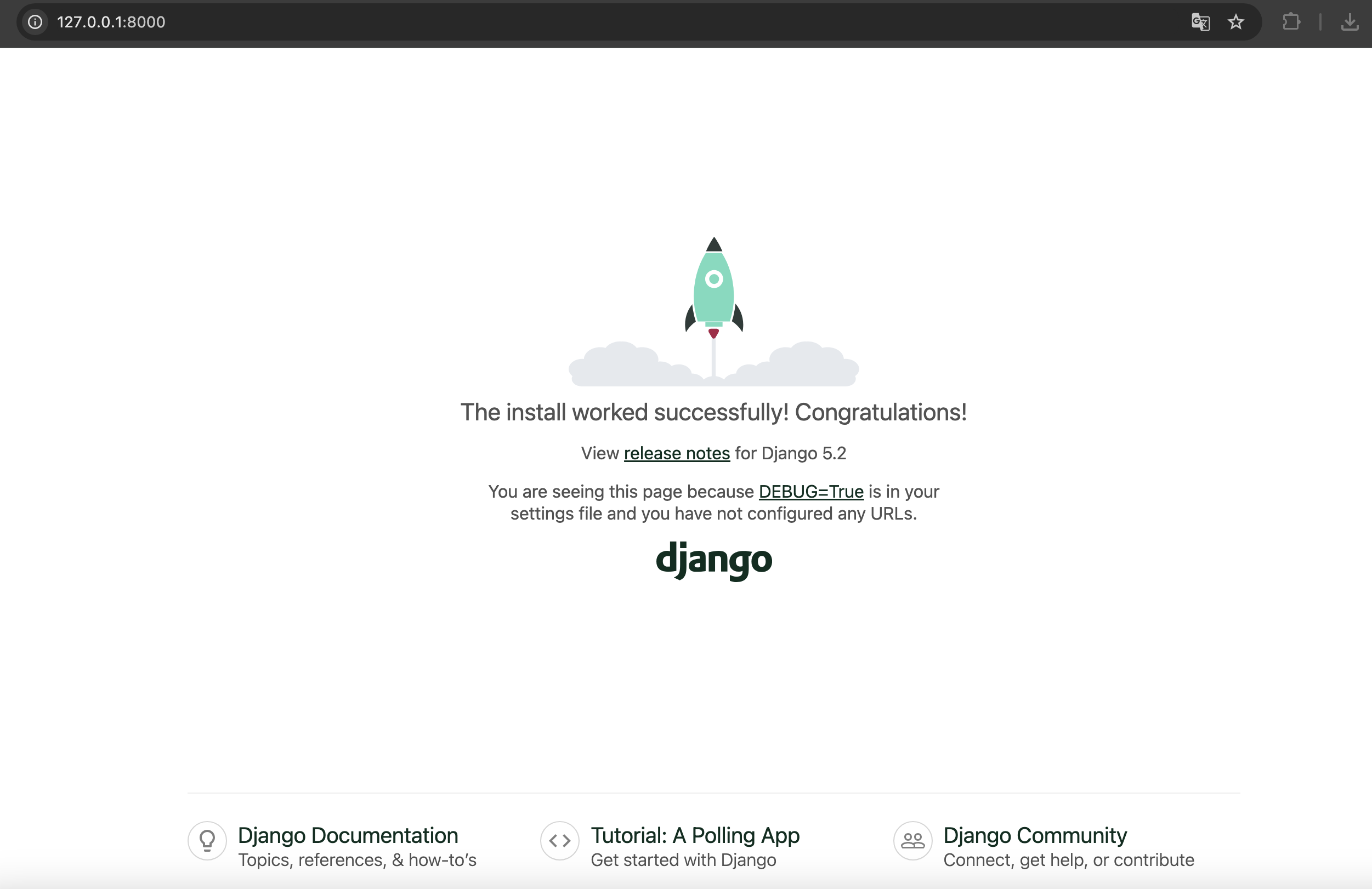Open Tutorial: A Polling App link
The width and height of the screenshot is (1372, 889).
coord(695,835)
